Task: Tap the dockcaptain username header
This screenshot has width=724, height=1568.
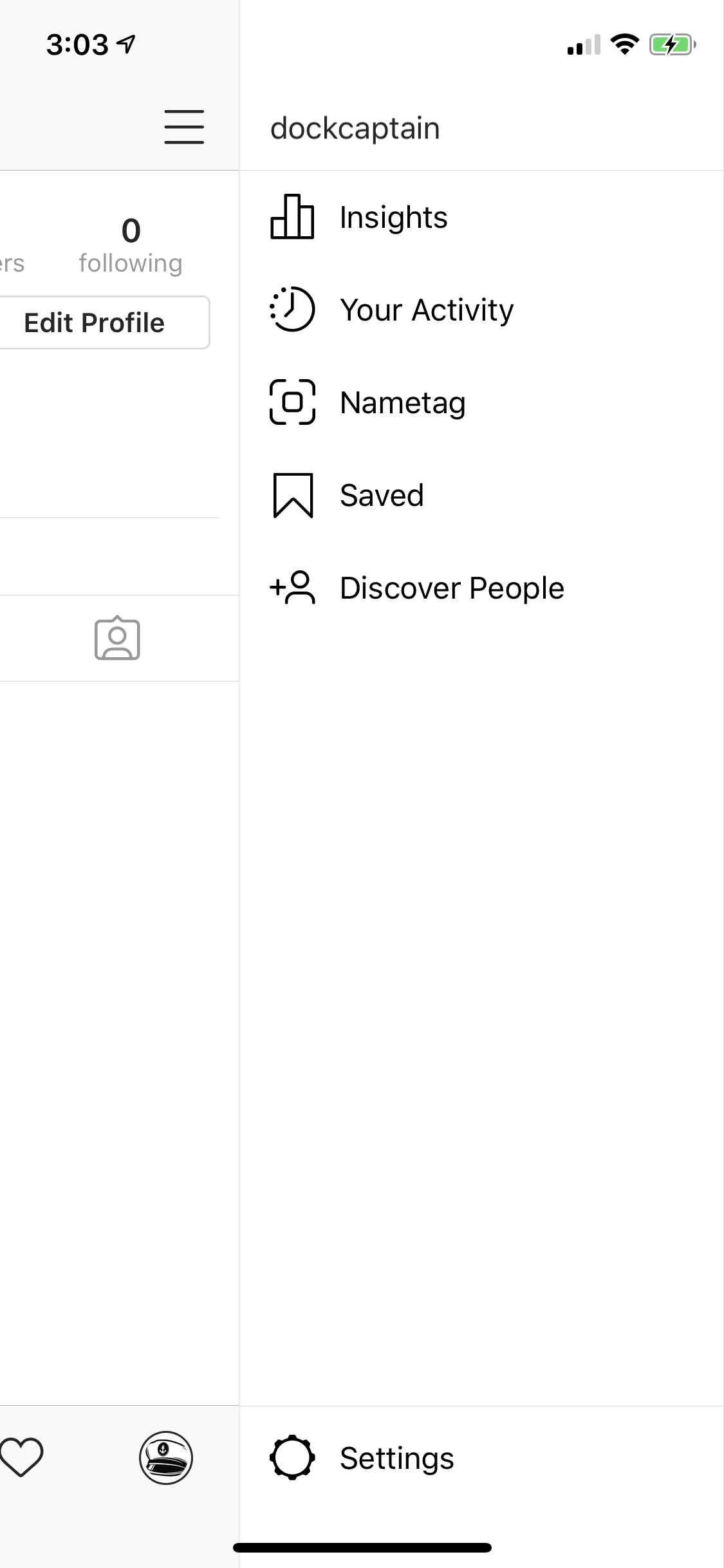Action: (x=355, y=128)
